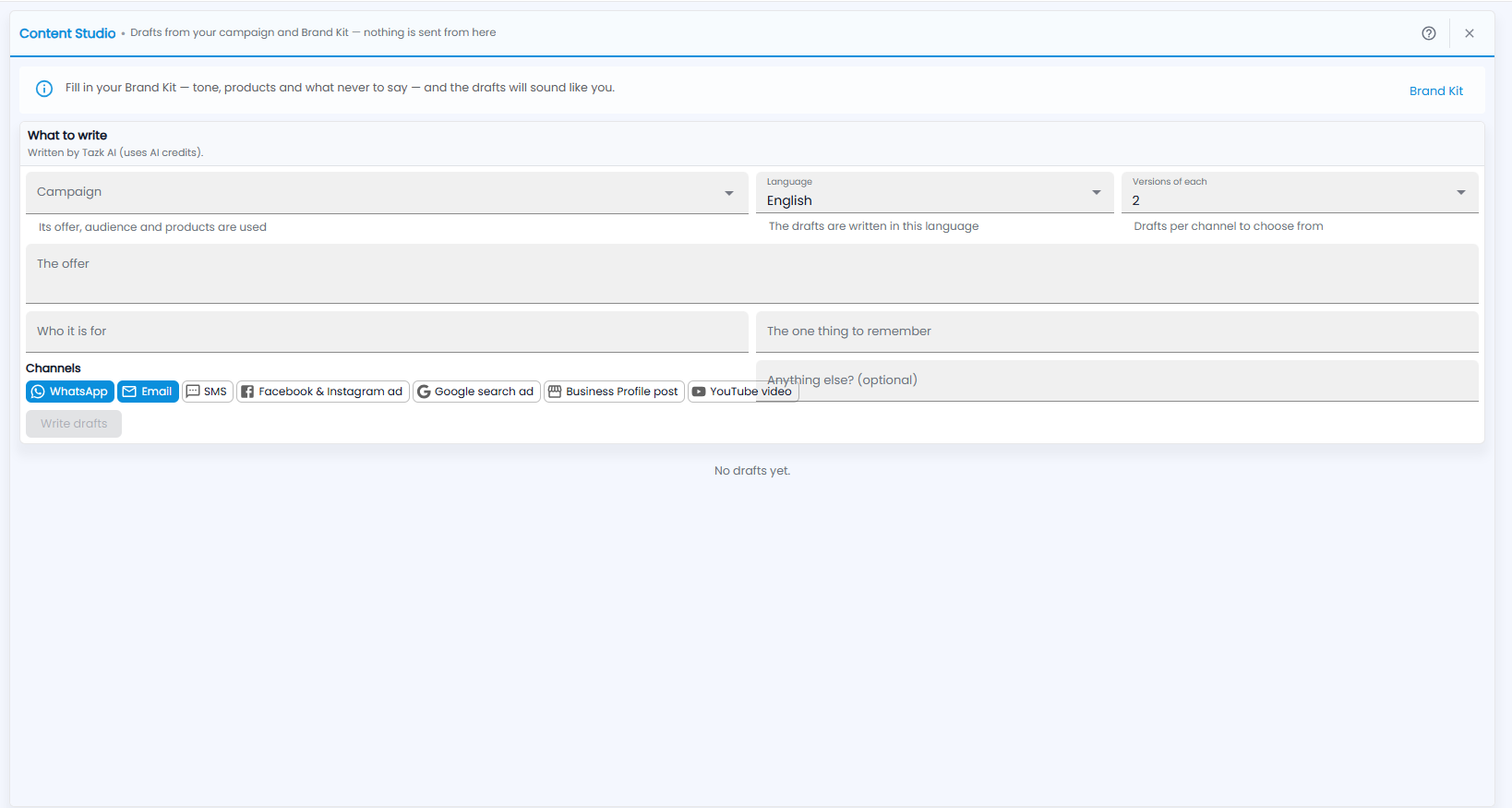Click the Write drafts button

click(74, 424)
